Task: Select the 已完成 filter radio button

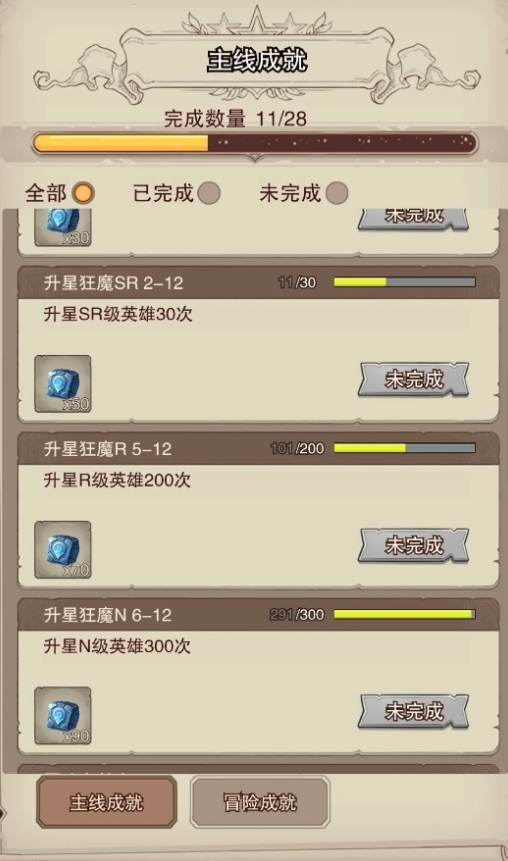Action: tap(209, 193)
